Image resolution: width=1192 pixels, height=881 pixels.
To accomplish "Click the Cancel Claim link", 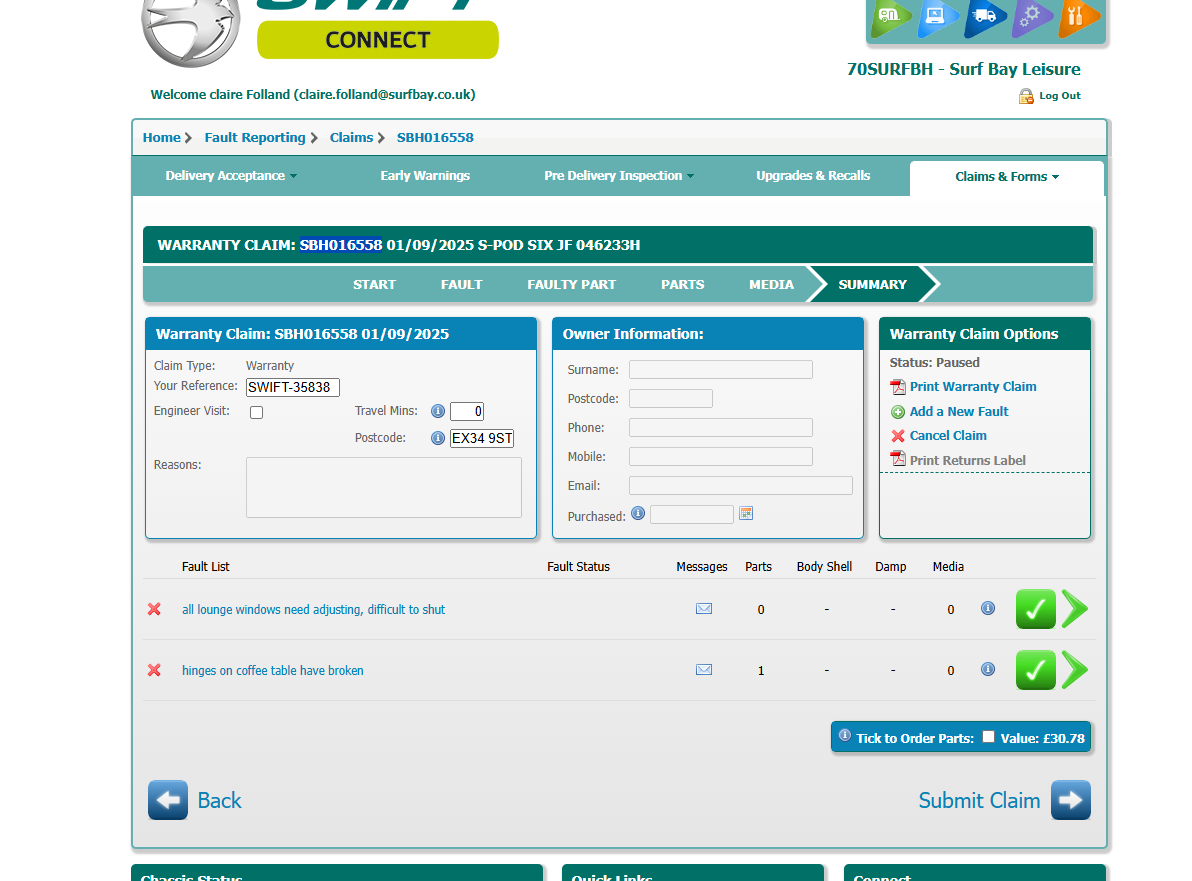I will (948, 436).
